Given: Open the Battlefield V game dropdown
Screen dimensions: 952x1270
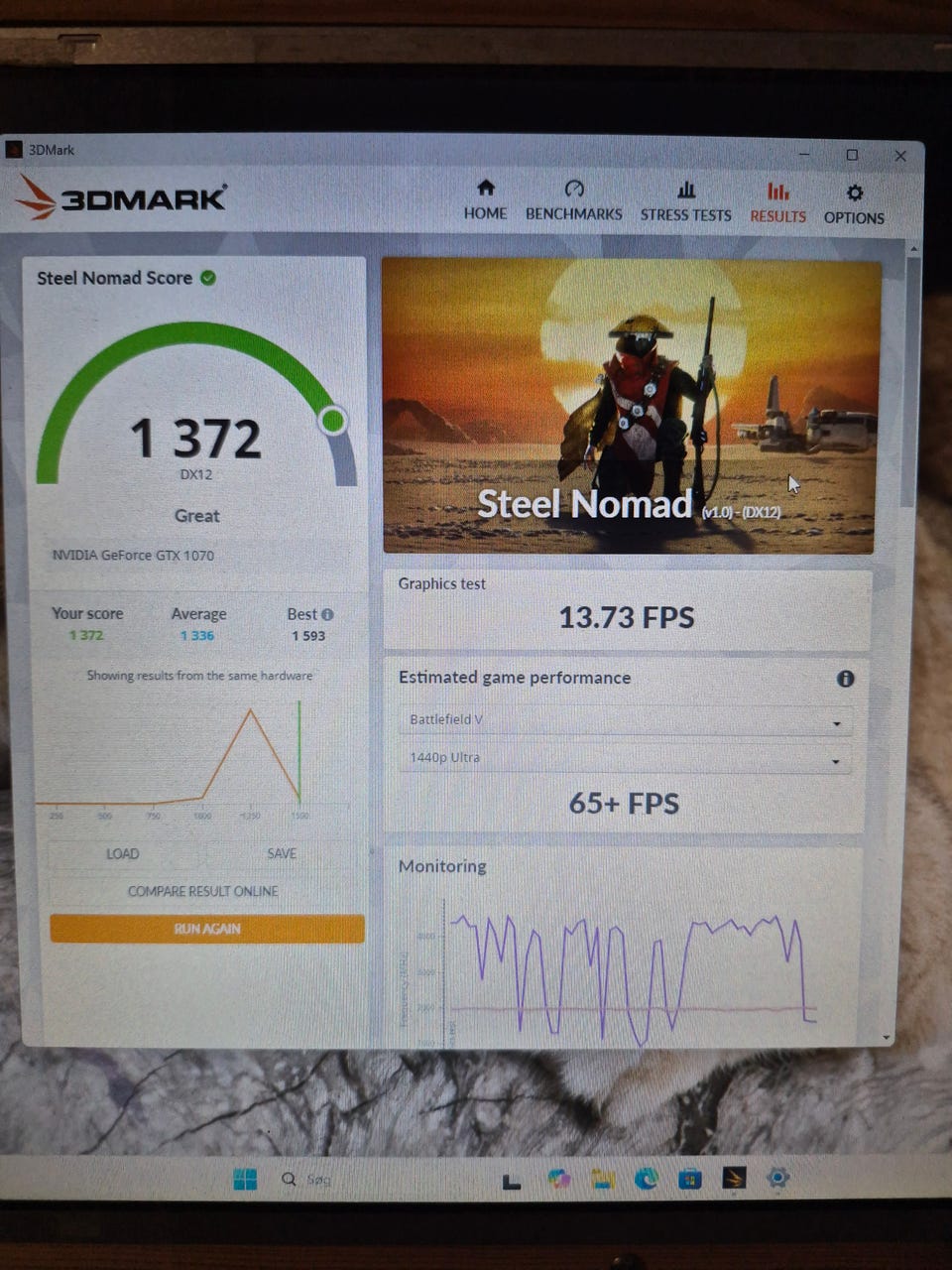Looking at the screenshot, I should [625, 720].
